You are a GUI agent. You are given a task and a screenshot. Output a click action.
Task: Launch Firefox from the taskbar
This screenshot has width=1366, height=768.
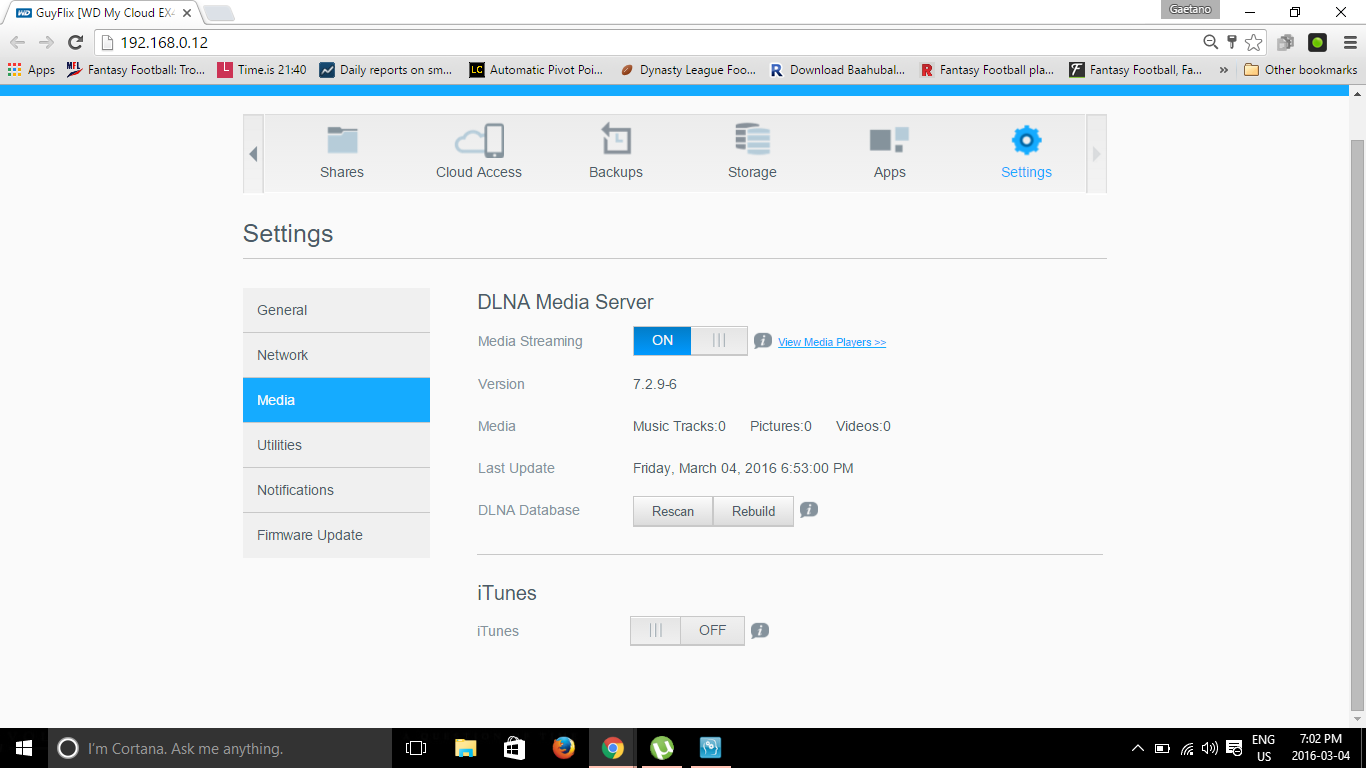563,748
